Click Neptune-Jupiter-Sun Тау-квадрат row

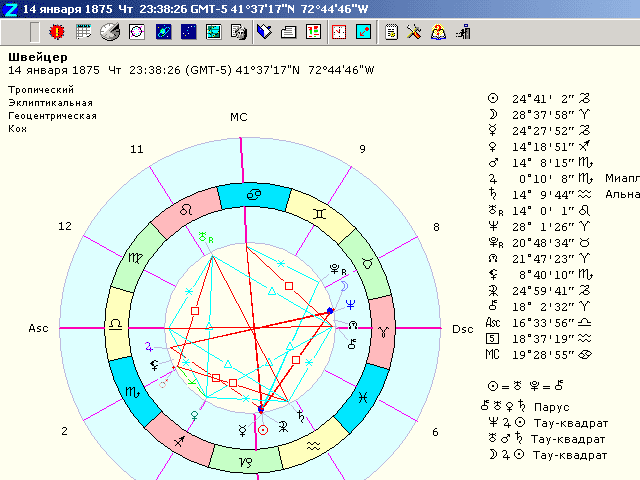pos(548,423)
